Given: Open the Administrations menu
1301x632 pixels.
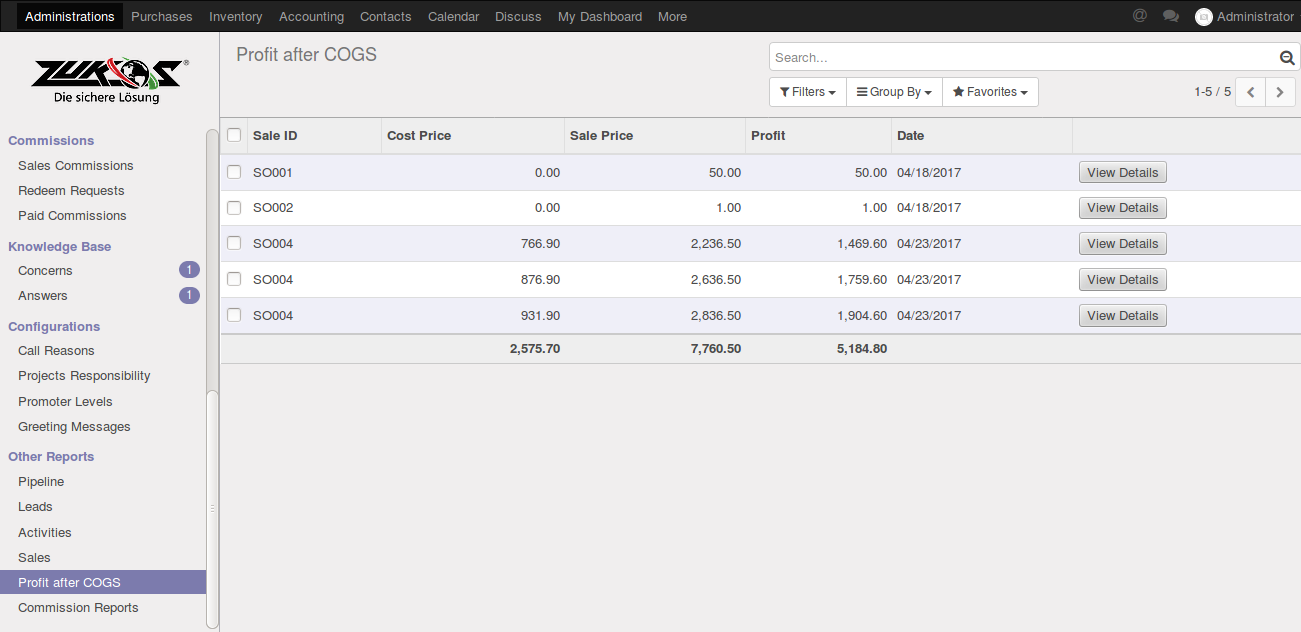Looking at the screenshot, I should [x=70, y=17].
